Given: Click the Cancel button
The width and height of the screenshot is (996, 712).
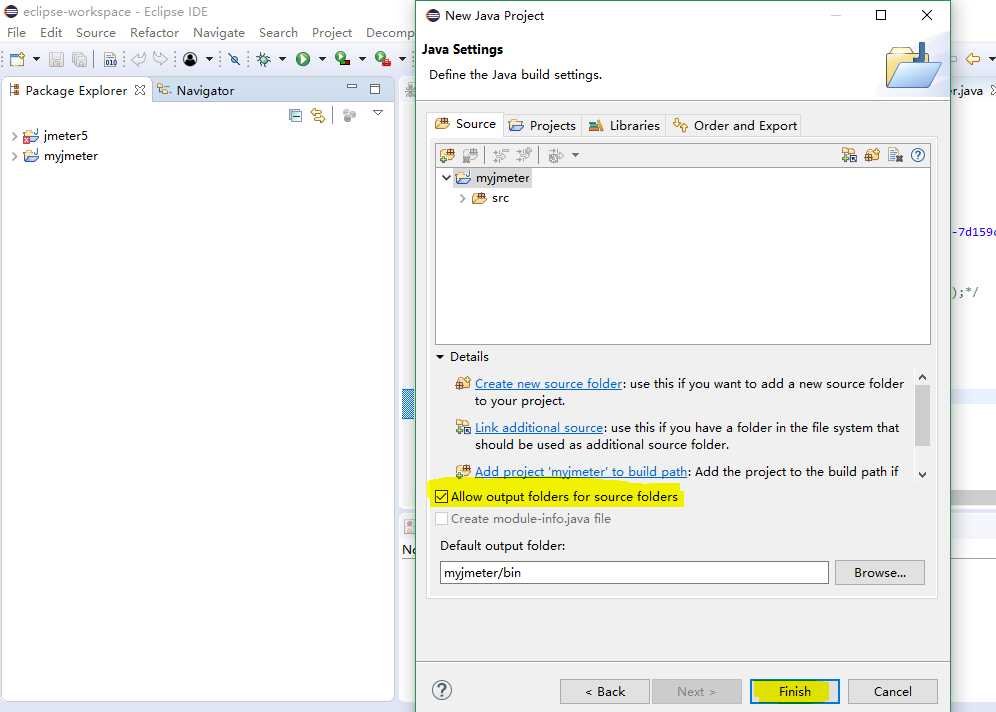Looking at the screenshot, I should click(x=892, y=691).
